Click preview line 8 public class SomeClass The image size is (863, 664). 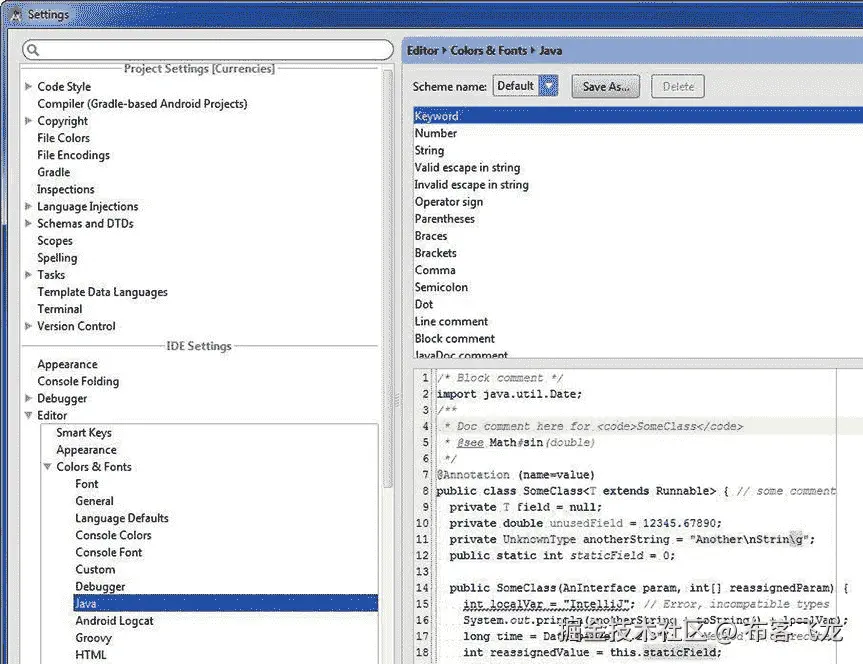[x=636, y=491]
